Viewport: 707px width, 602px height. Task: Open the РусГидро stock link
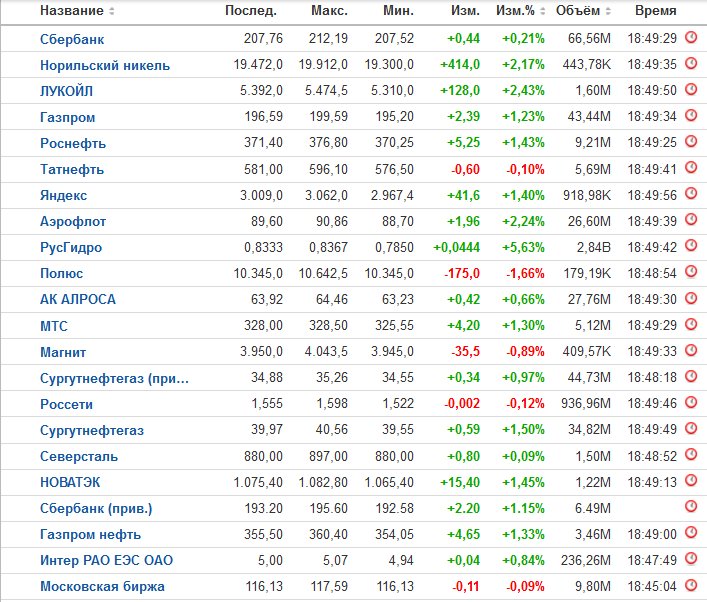tap(71, 248)
